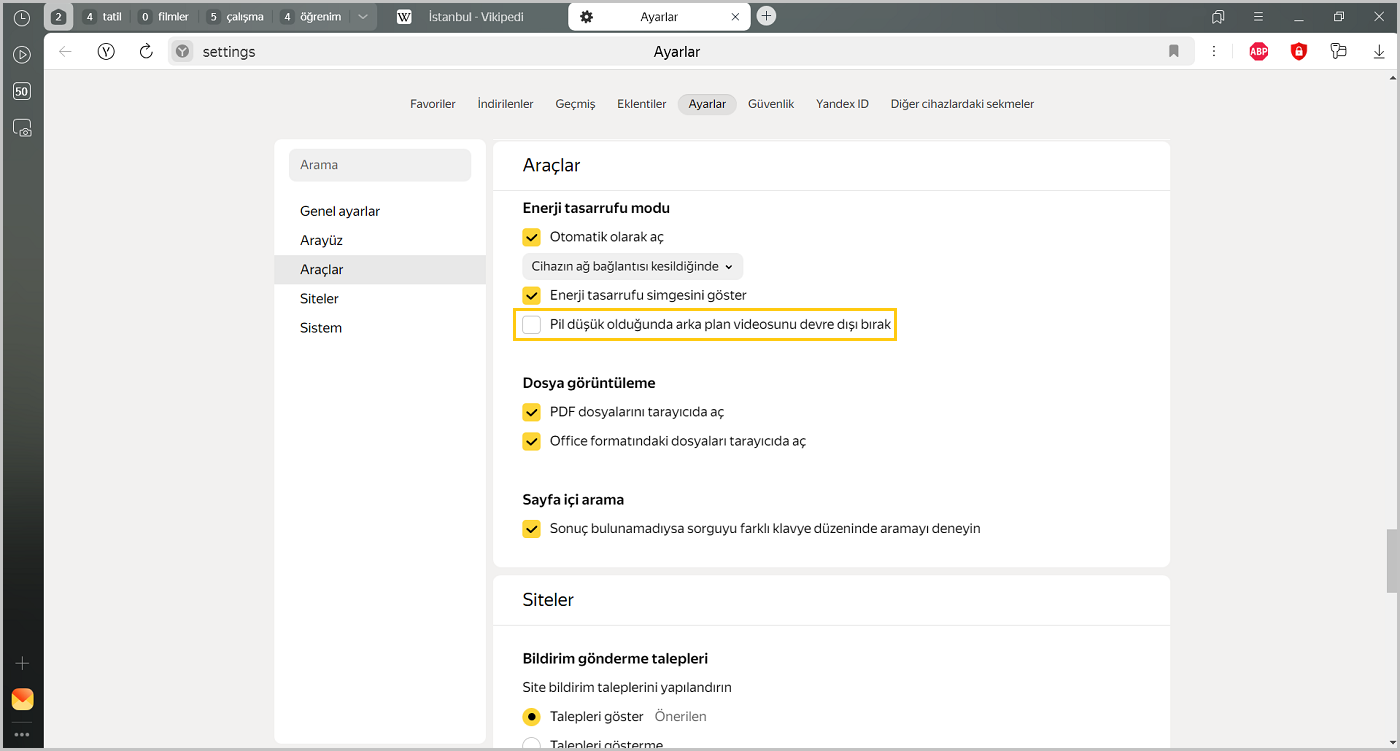Click the Arama settings search field
1400x751 pixels.
[380, 165]
